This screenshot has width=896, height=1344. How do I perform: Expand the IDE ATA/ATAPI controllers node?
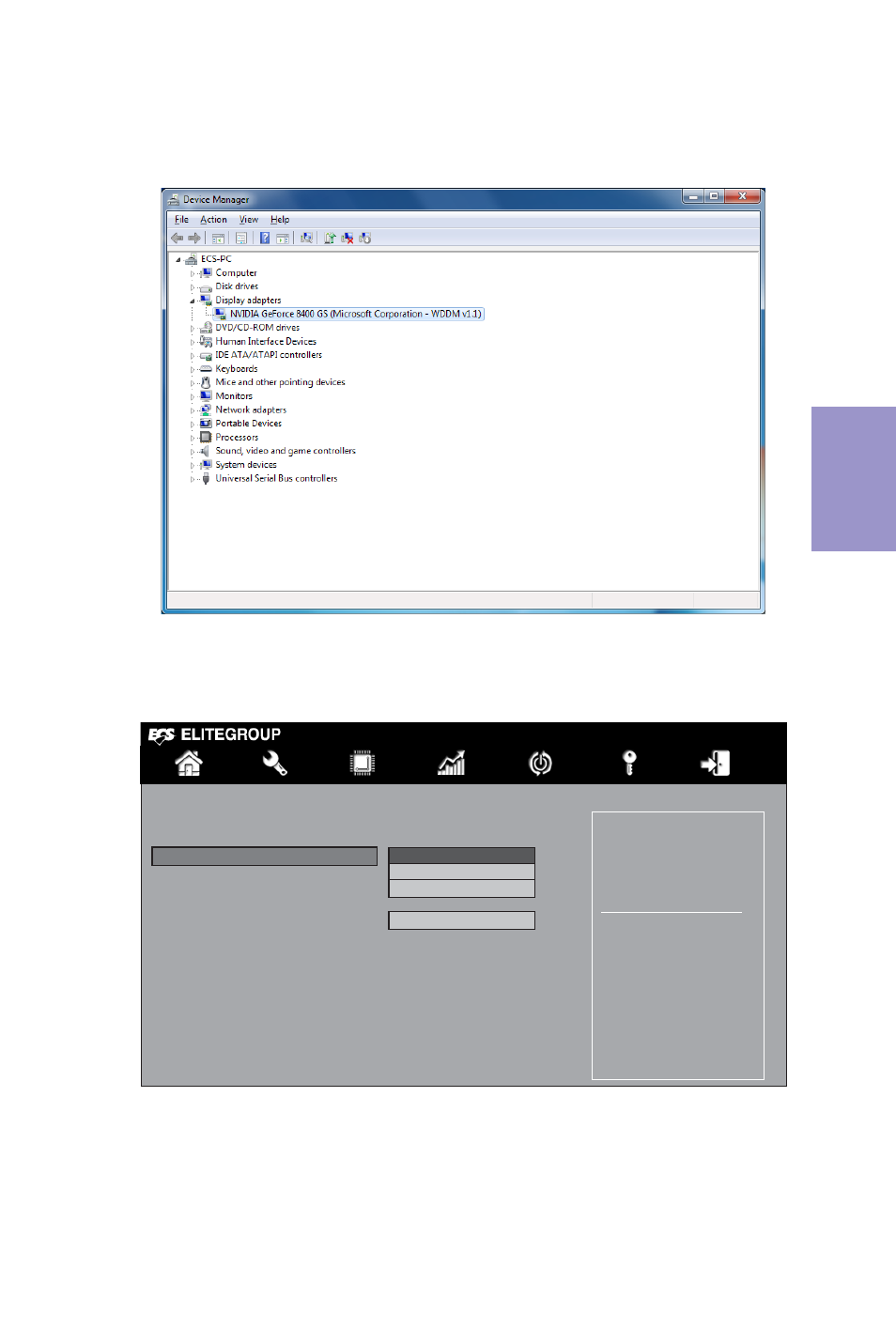[193, 356]
